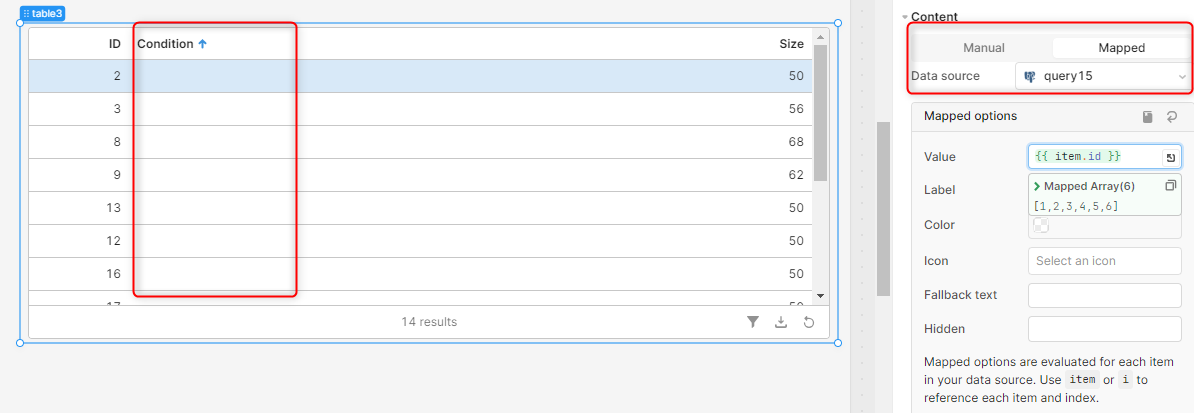Open the Mapped options documentation book icon
Image resolution: width=1194 pixels, height=413 pixels.
tap(1148, 117)
